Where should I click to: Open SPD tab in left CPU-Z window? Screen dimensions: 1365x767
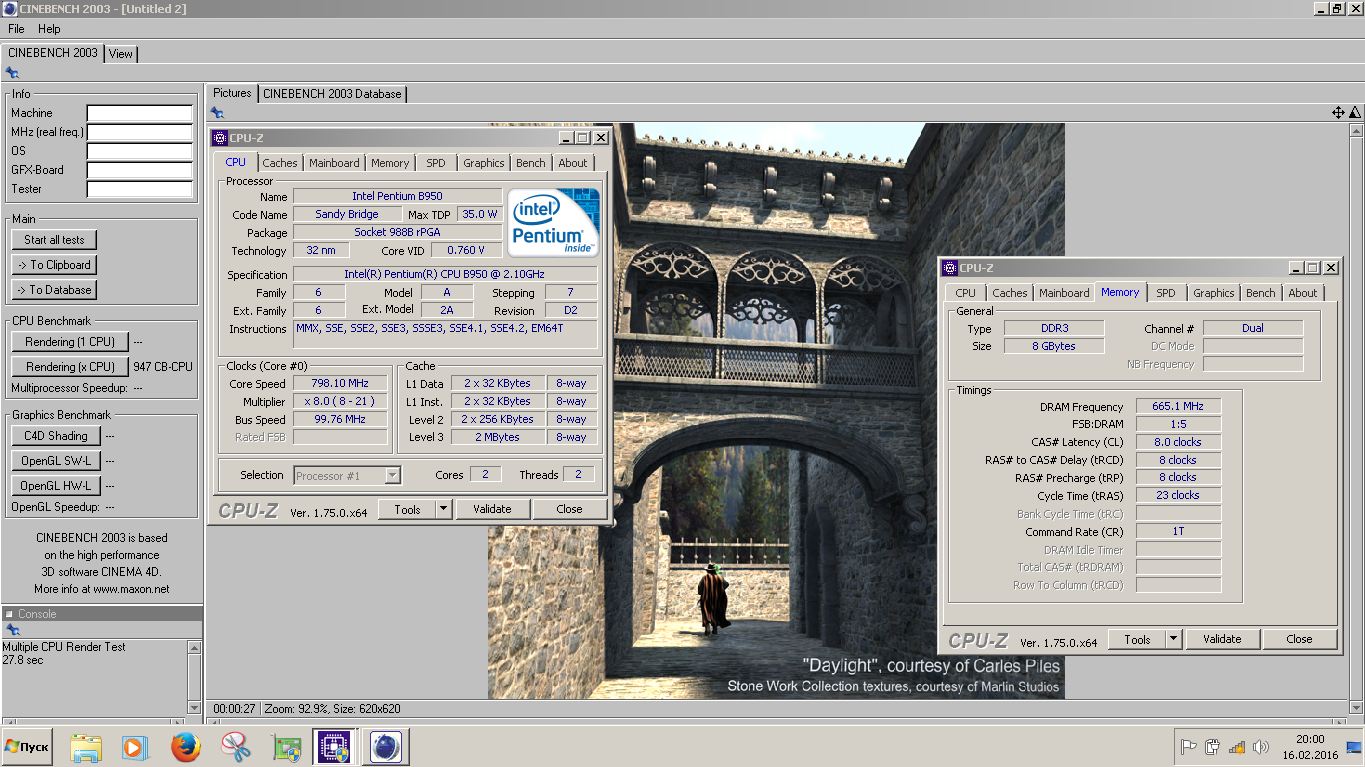436,163
